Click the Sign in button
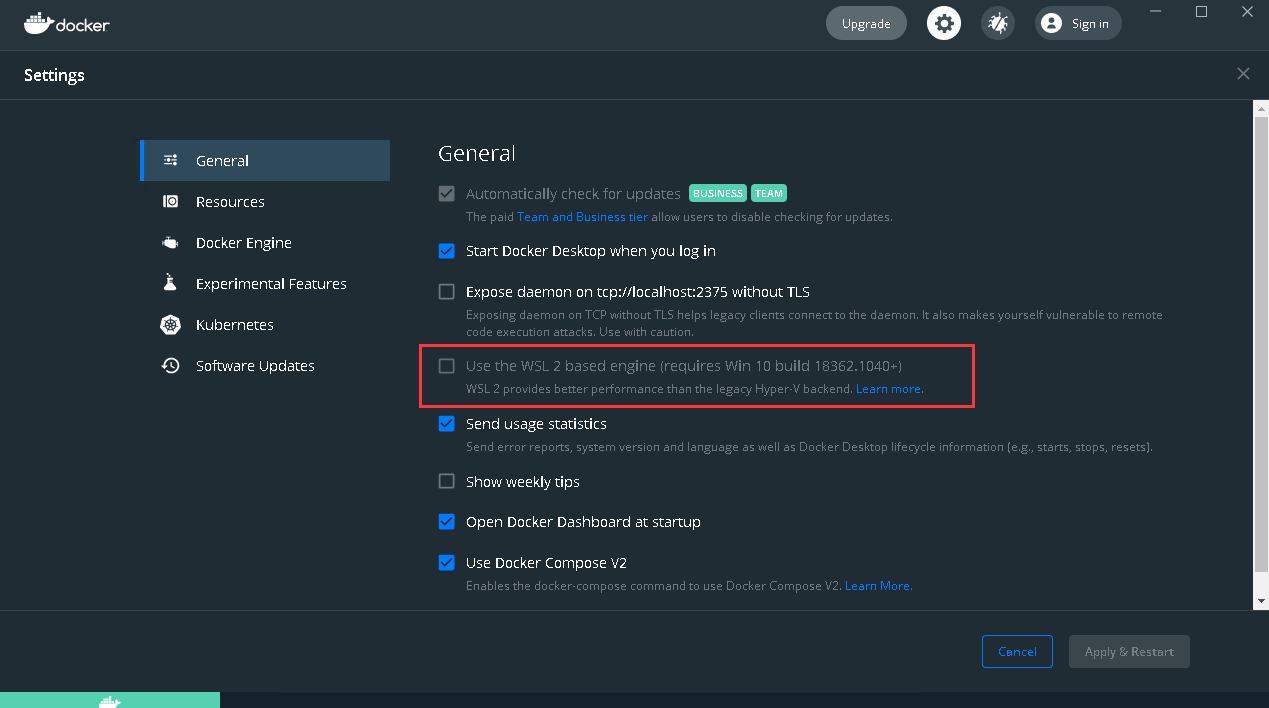The width and height of the screenshot is (1269, 708). (1077, 22)
